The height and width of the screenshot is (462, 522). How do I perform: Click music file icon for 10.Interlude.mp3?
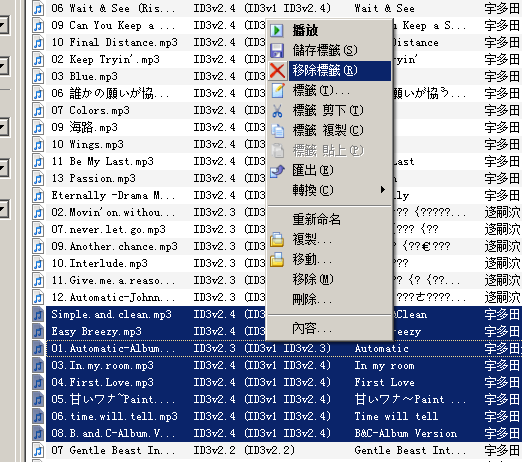pyautogui.click(x=38, y=263)
